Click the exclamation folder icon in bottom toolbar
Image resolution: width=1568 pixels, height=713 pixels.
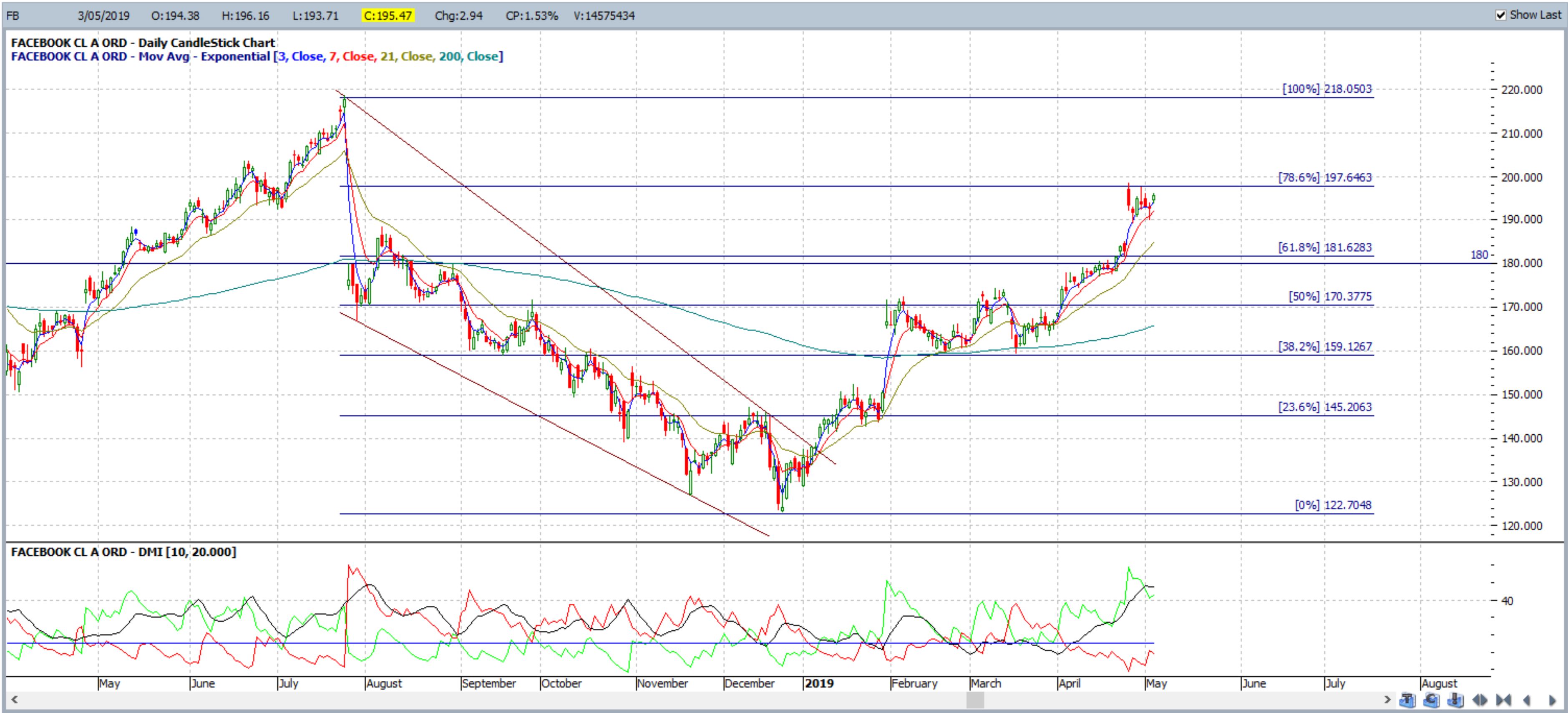1455,700
